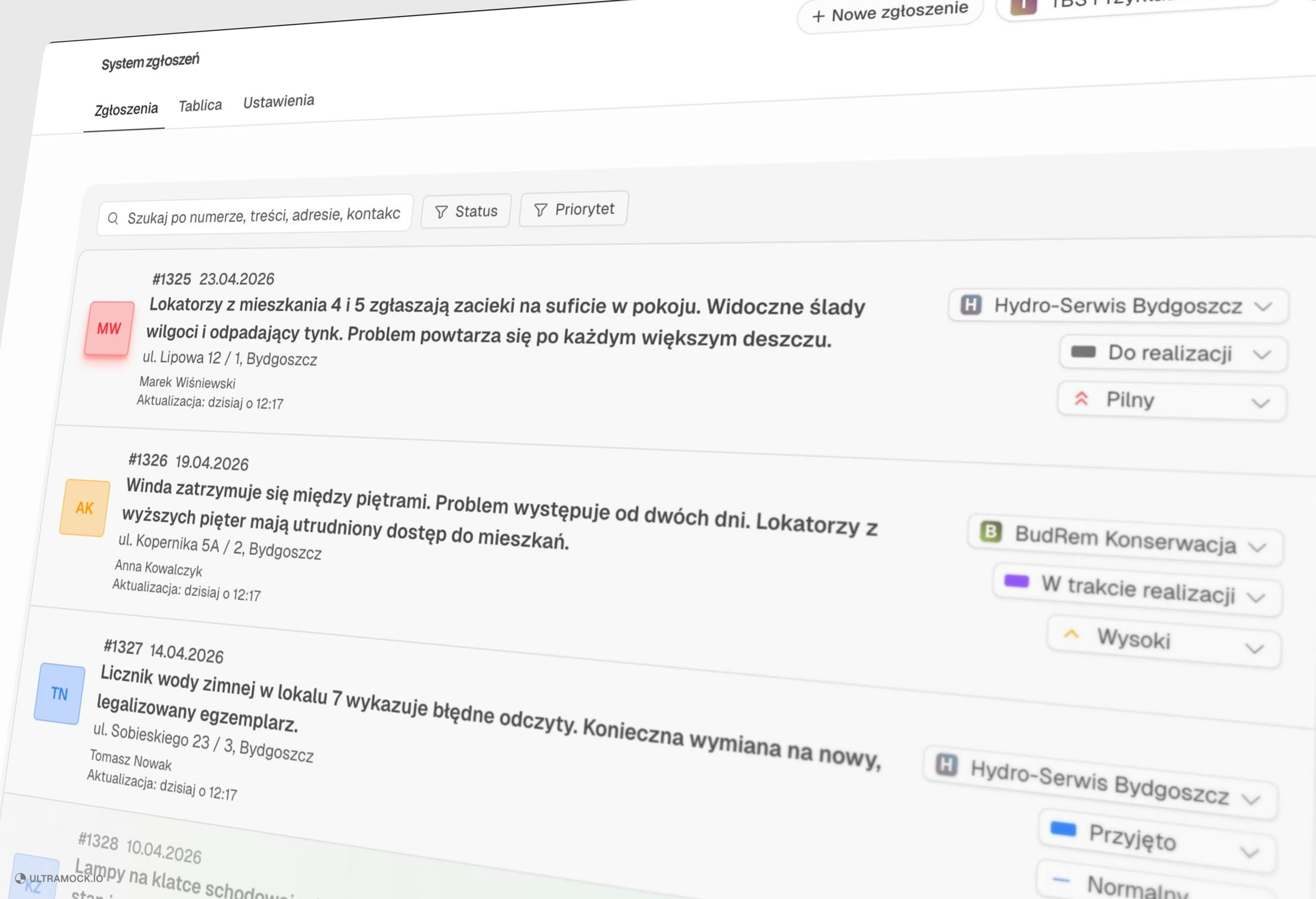This screenshot has width=1316, height=899.
Task: Open the Do realizacji status dropdown
Action: [x=1173, y=353]
